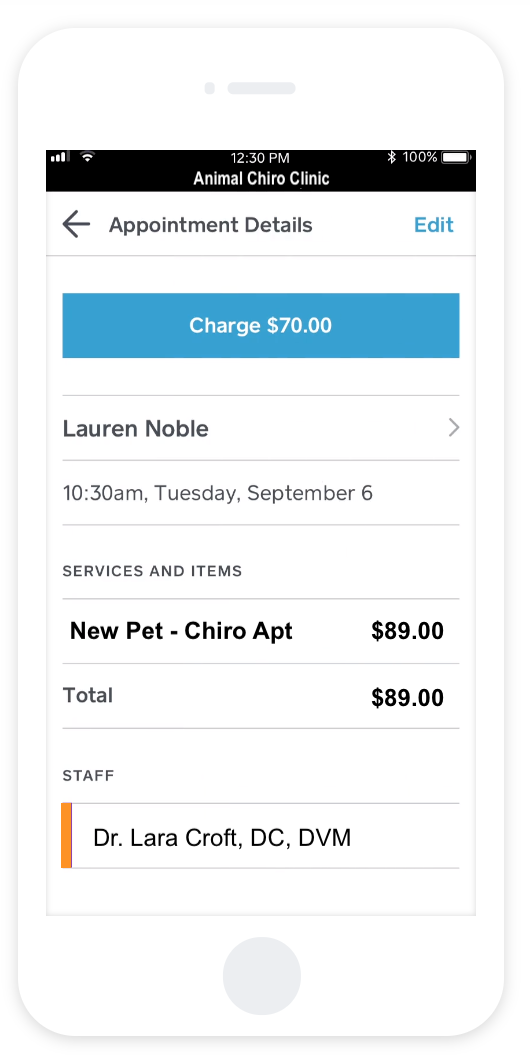Tap the 12:30 PM clock
The width and height of the screenshot is (530, 1060).
click(x=260, y=158)
